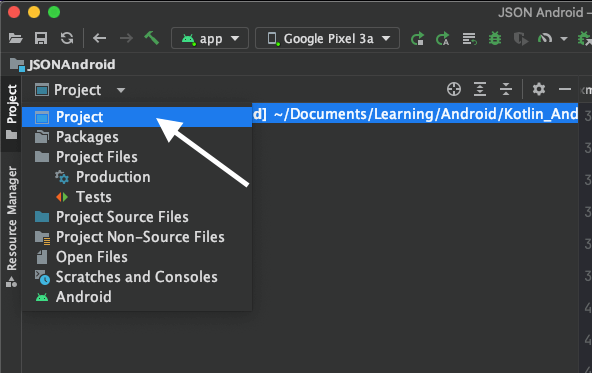Select Project Non-Source Files view
This screenshot has width=592, height=373.
pos(137,237)
